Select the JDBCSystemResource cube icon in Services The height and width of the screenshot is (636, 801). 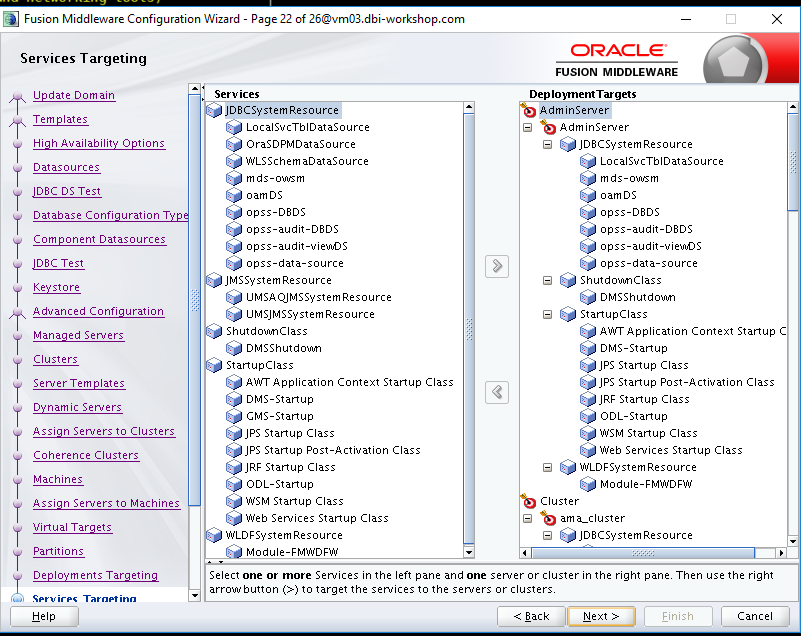[x=214, y=110]
